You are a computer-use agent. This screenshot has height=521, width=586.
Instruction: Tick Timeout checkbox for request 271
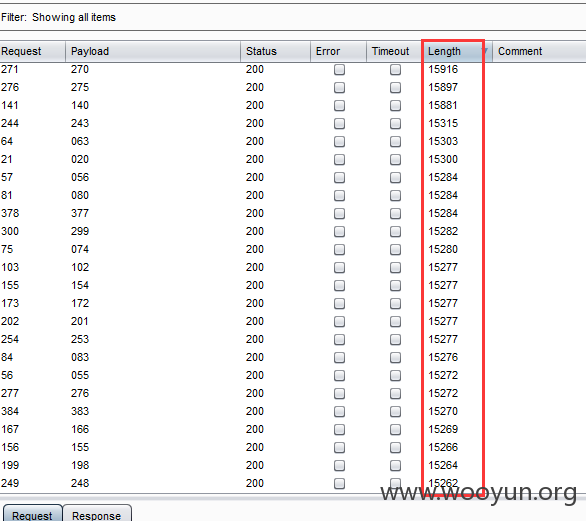point(395,70)
